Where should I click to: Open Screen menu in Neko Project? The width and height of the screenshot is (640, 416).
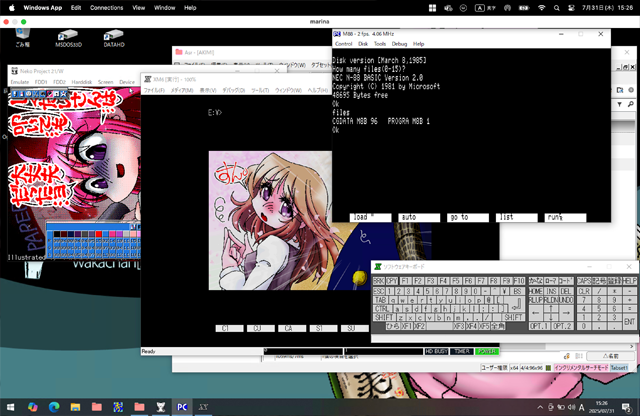point(105,82)
